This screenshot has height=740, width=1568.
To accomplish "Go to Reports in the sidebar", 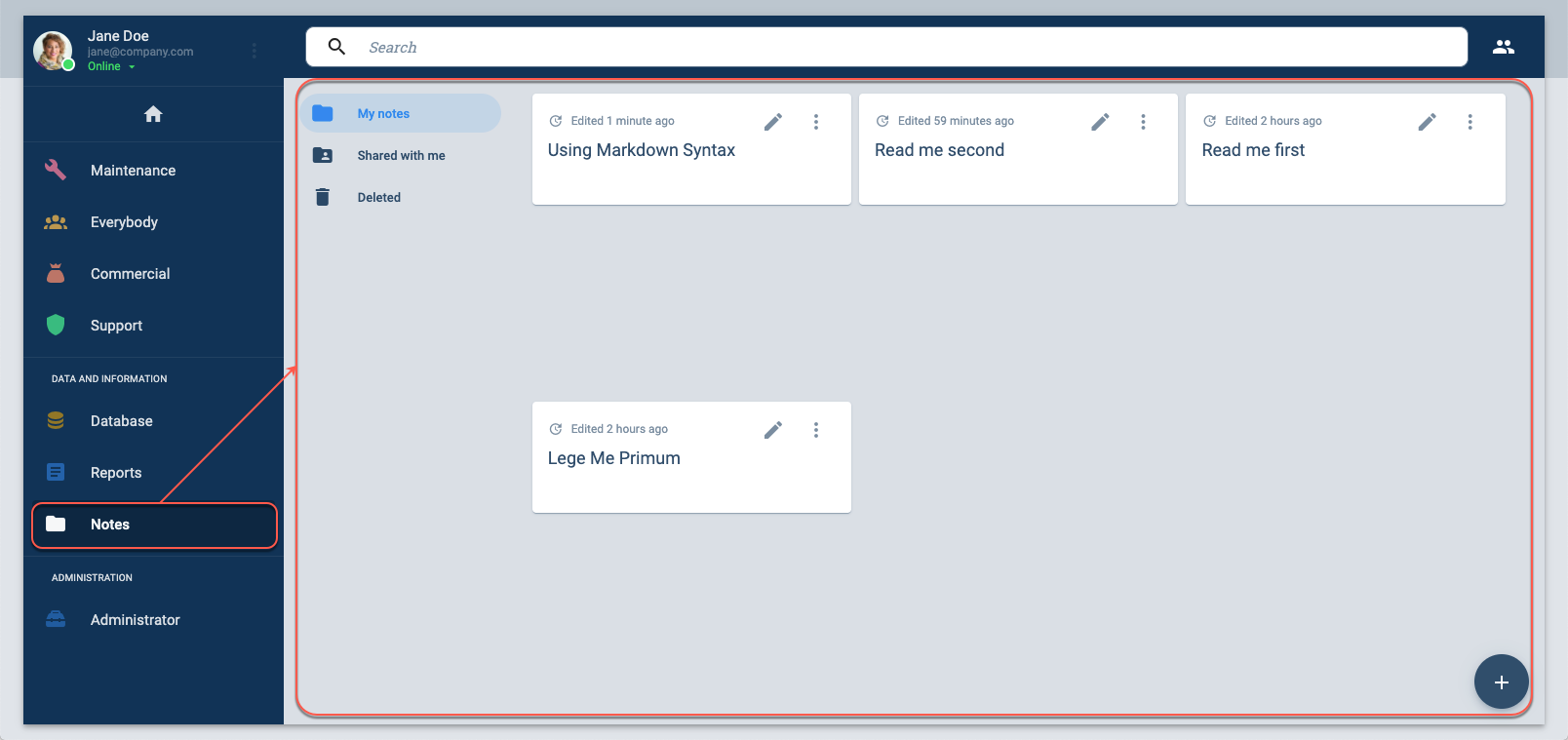I will (154, 473).
